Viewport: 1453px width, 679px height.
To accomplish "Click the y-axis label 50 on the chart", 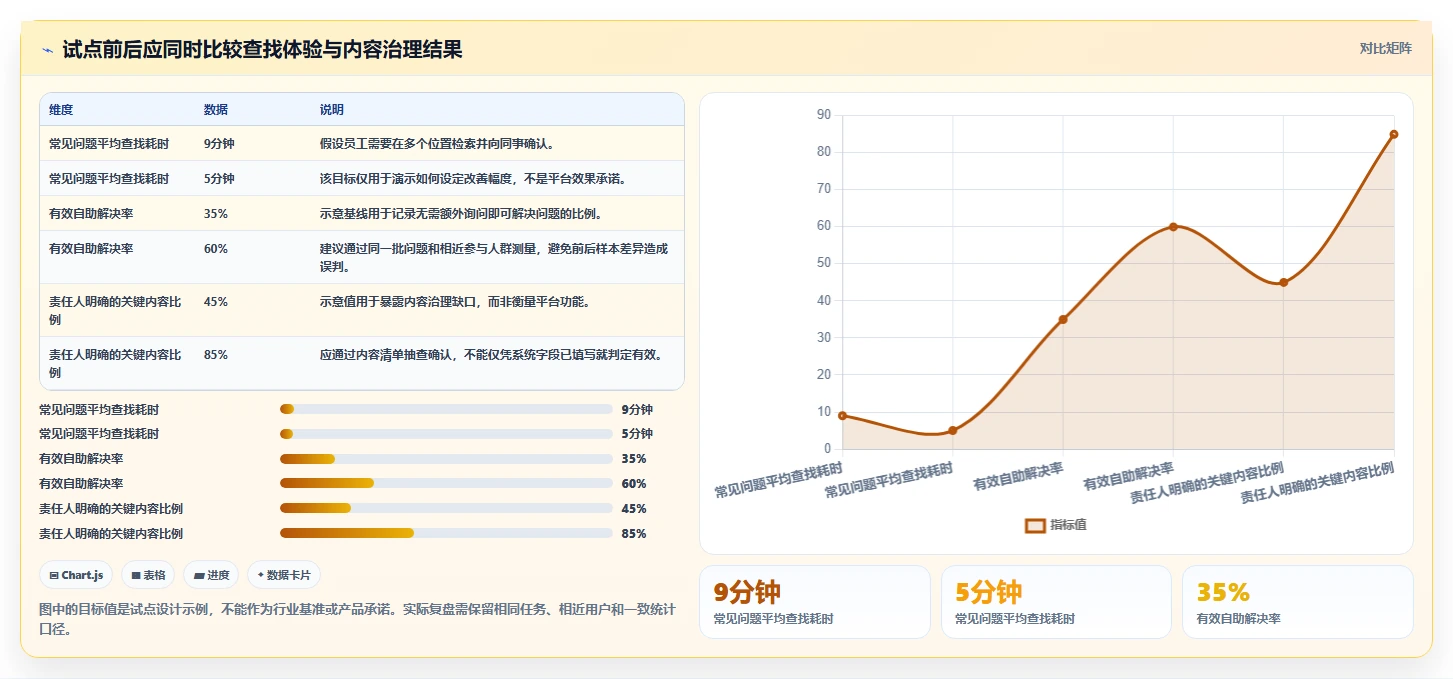I will [x=824, y=263].
